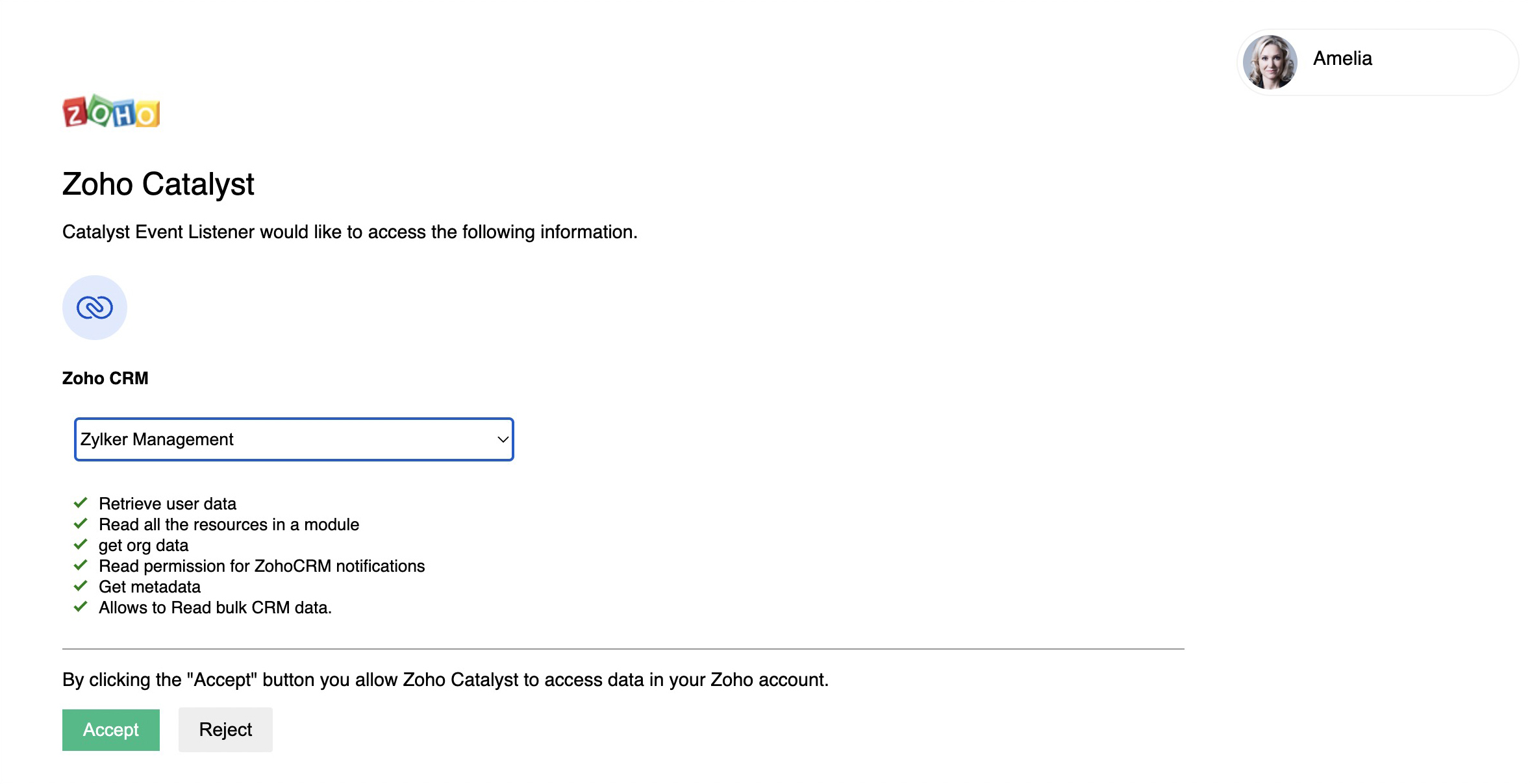Click the blue Zoho CRM link icon

tap(94, 307)
